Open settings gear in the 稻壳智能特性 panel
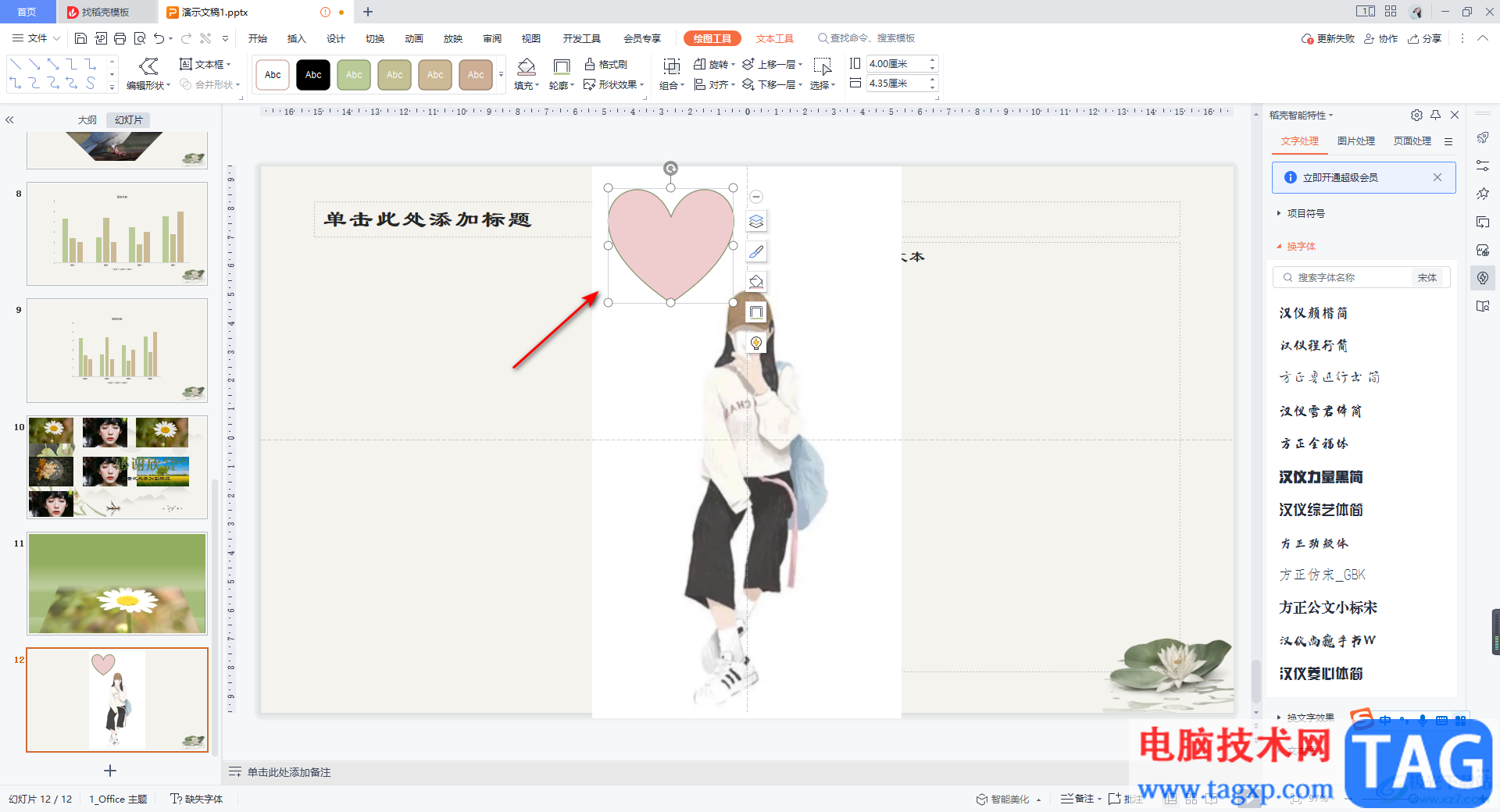 click(1416, 115)
